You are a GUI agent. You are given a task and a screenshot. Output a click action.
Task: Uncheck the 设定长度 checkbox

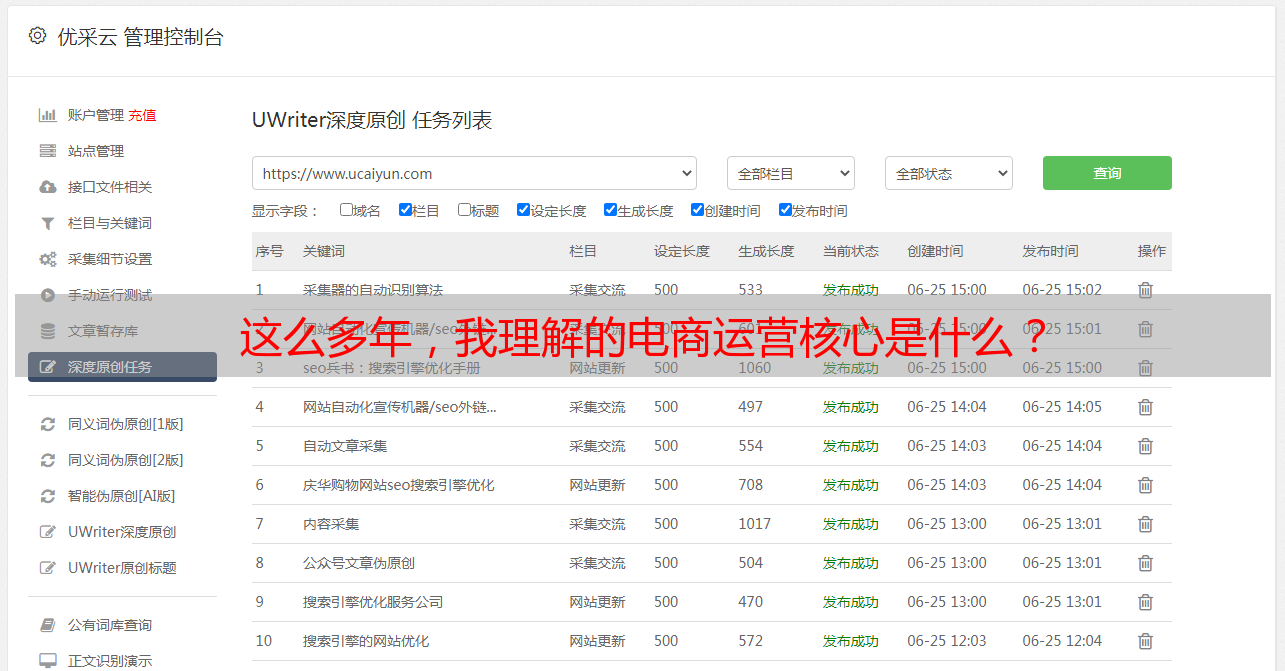pos(523,210)
